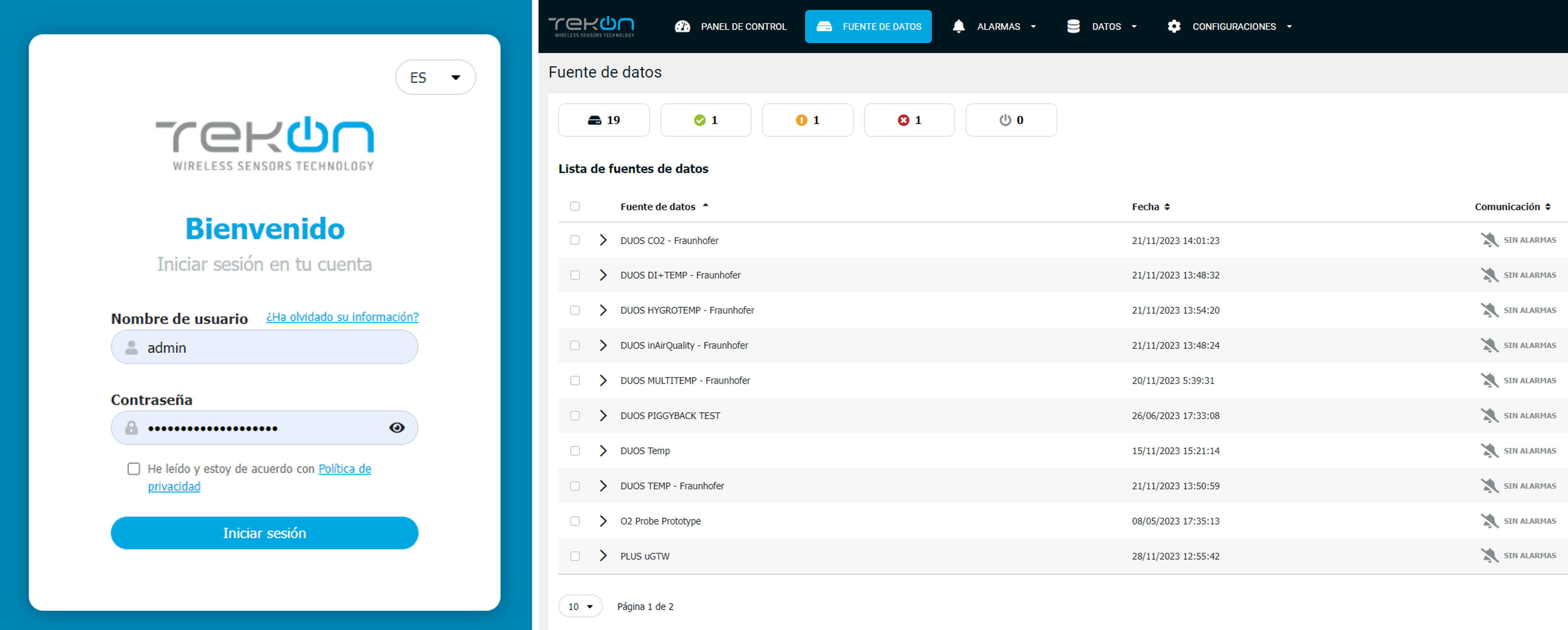
Task: Expand the DUOS DI+TEMP - Fraunhofer row
Action: coord(603,275)
